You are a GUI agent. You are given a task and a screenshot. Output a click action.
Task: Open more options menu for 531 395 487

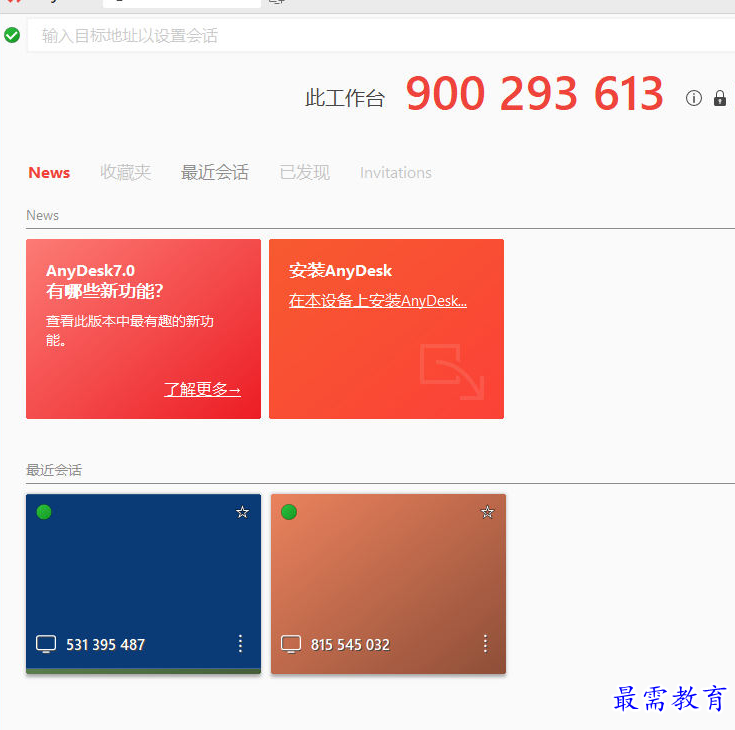240,644
